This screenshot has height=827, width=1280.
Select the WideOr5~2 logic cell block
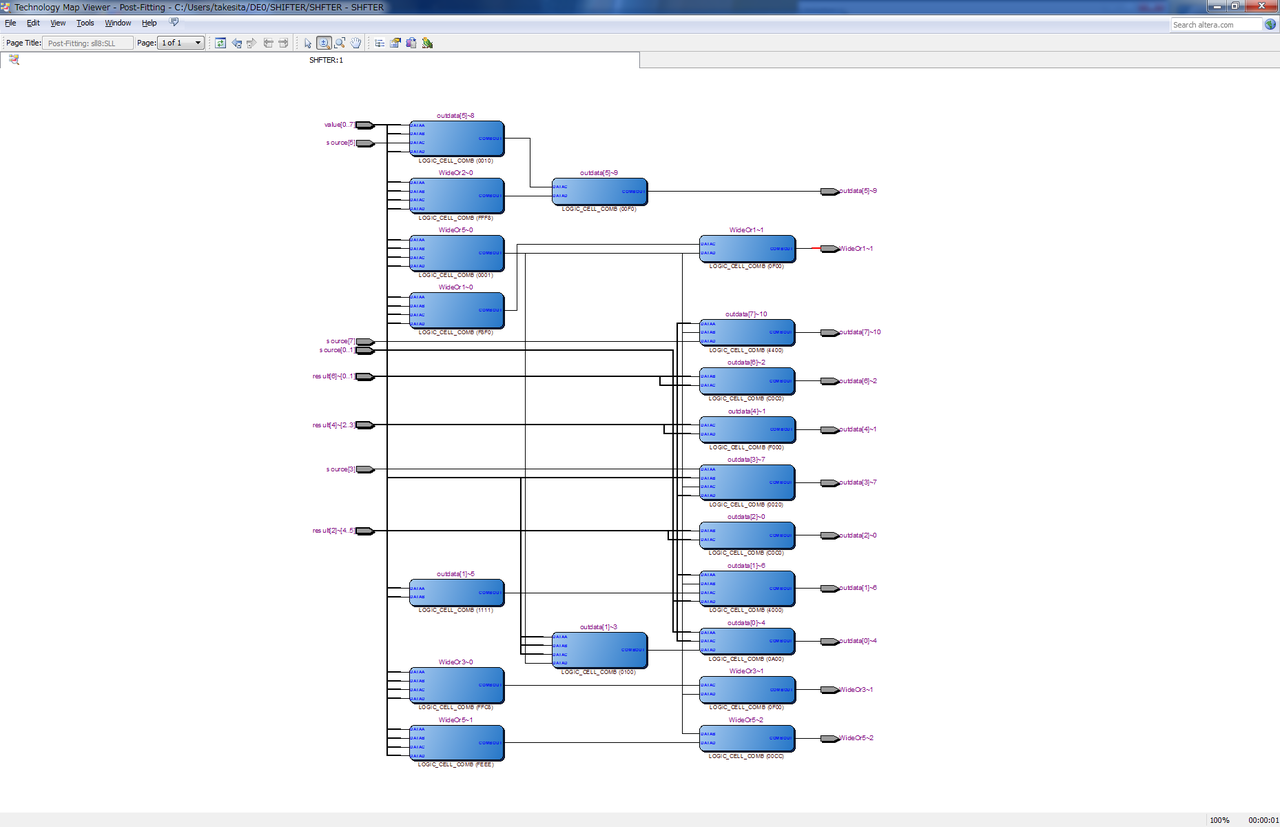747,739
